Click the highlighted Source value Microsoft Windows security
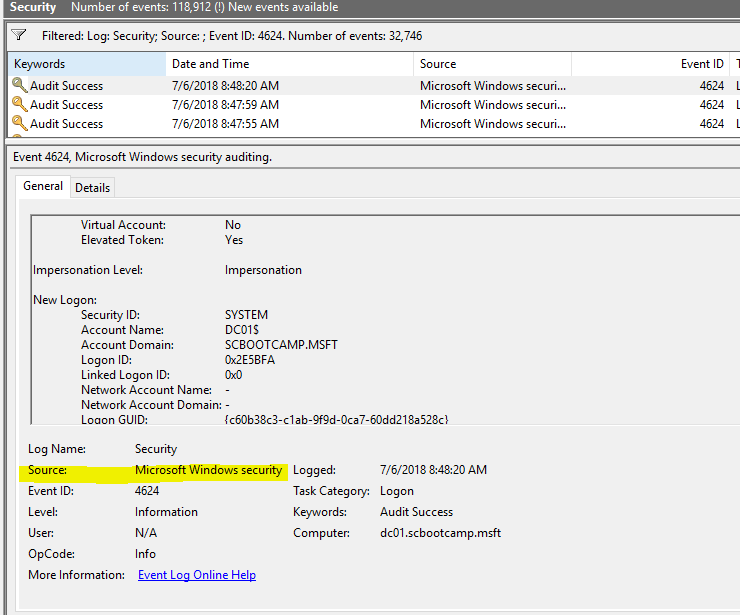The height and width of the screenshot is (615, 740). point(208,470)
